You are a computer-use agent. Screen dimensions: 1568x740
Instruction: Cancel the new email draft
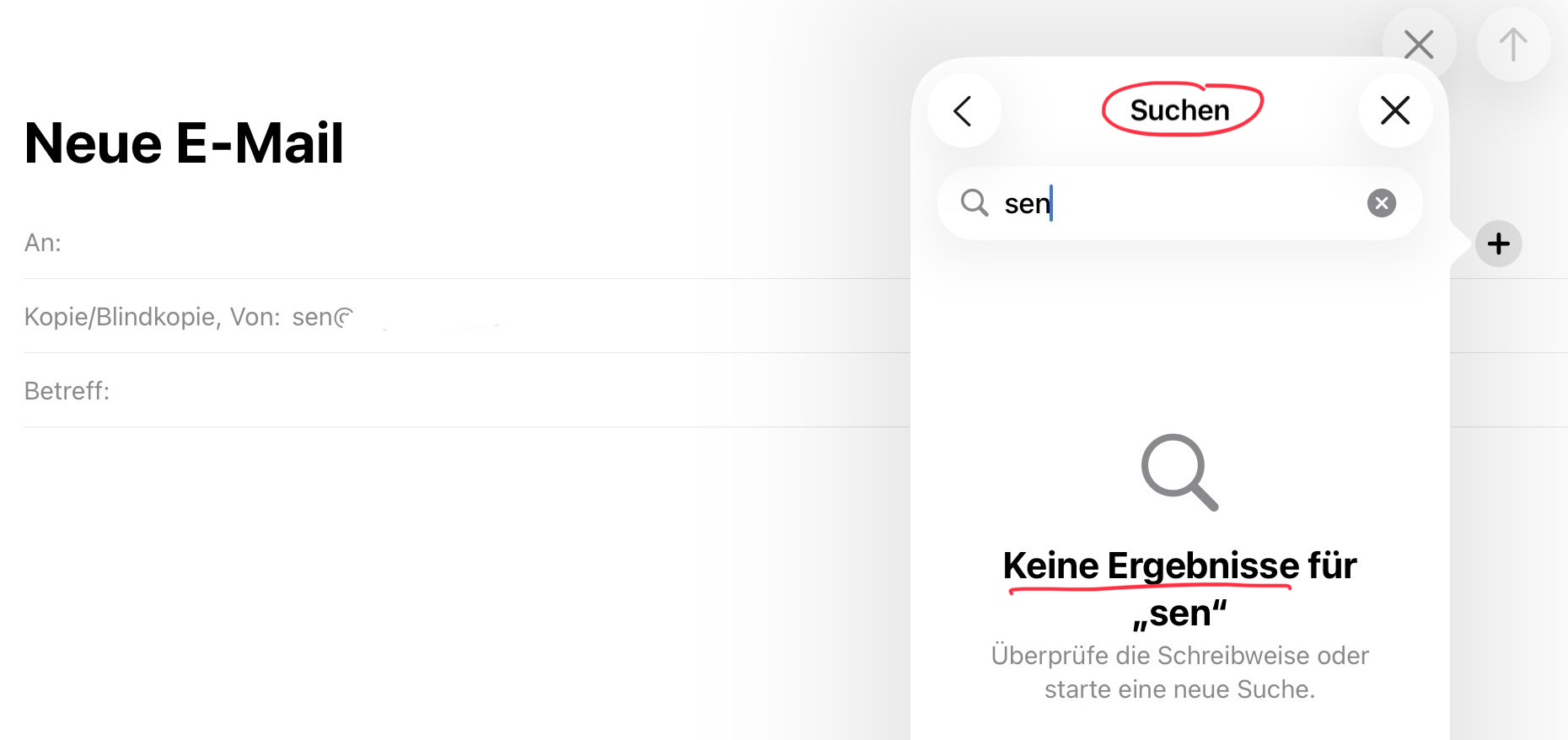coord(1420,45)
